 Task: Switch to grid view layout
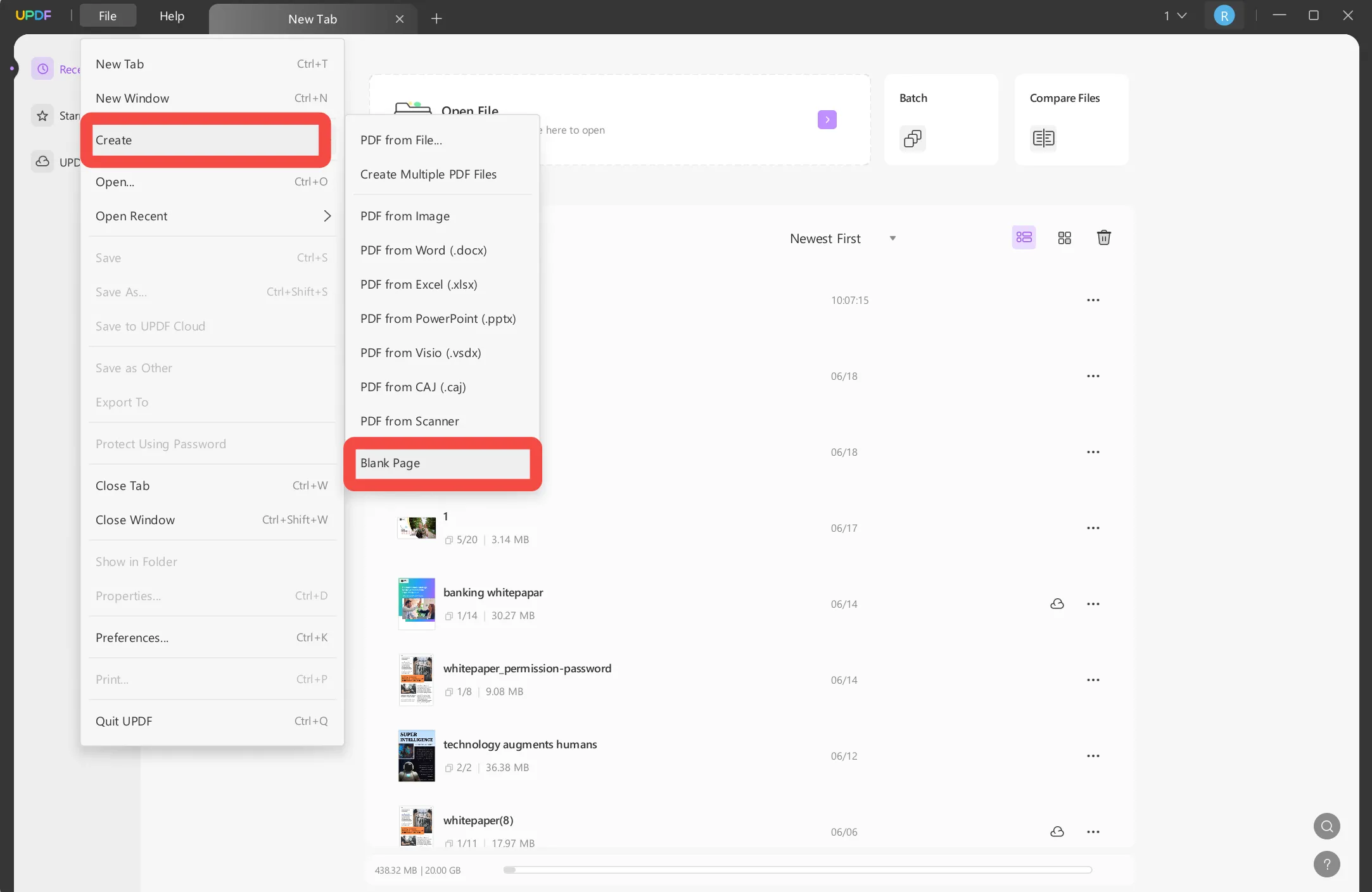point(1064,237)
